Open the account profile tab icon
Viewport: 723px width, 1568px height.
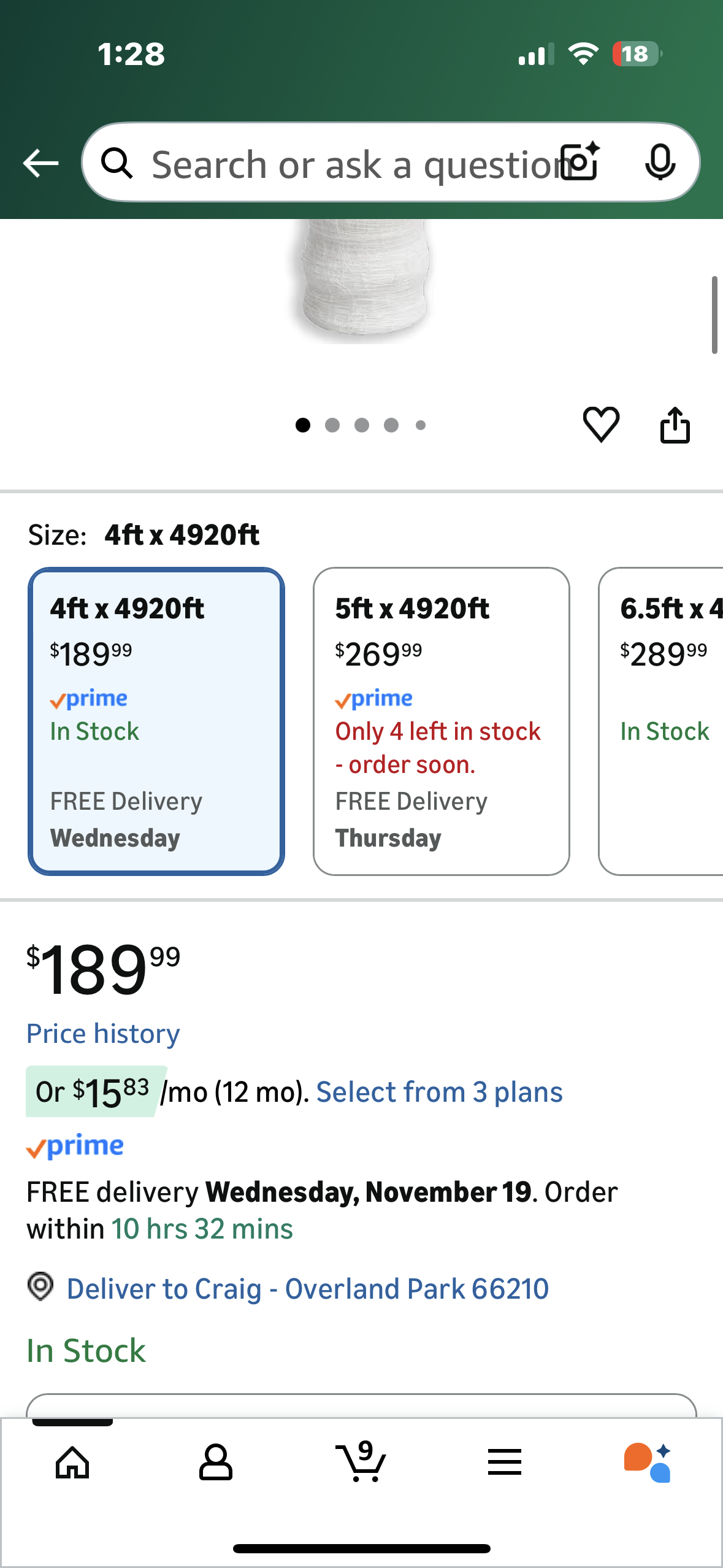tap(216, 1462)
